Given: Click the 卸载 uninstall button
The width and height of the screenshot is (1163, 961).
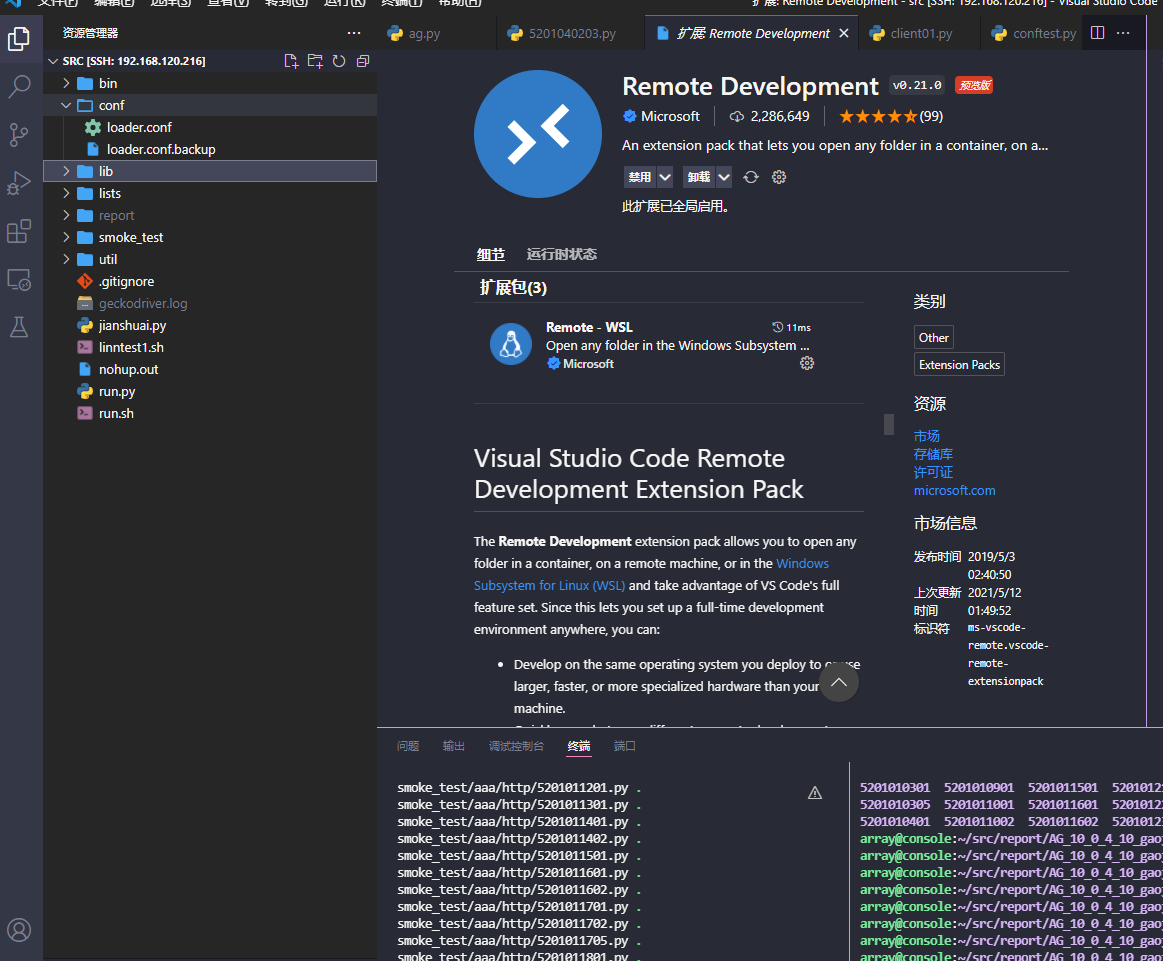Looking at the screenshot, I should (x=699, y=177).
